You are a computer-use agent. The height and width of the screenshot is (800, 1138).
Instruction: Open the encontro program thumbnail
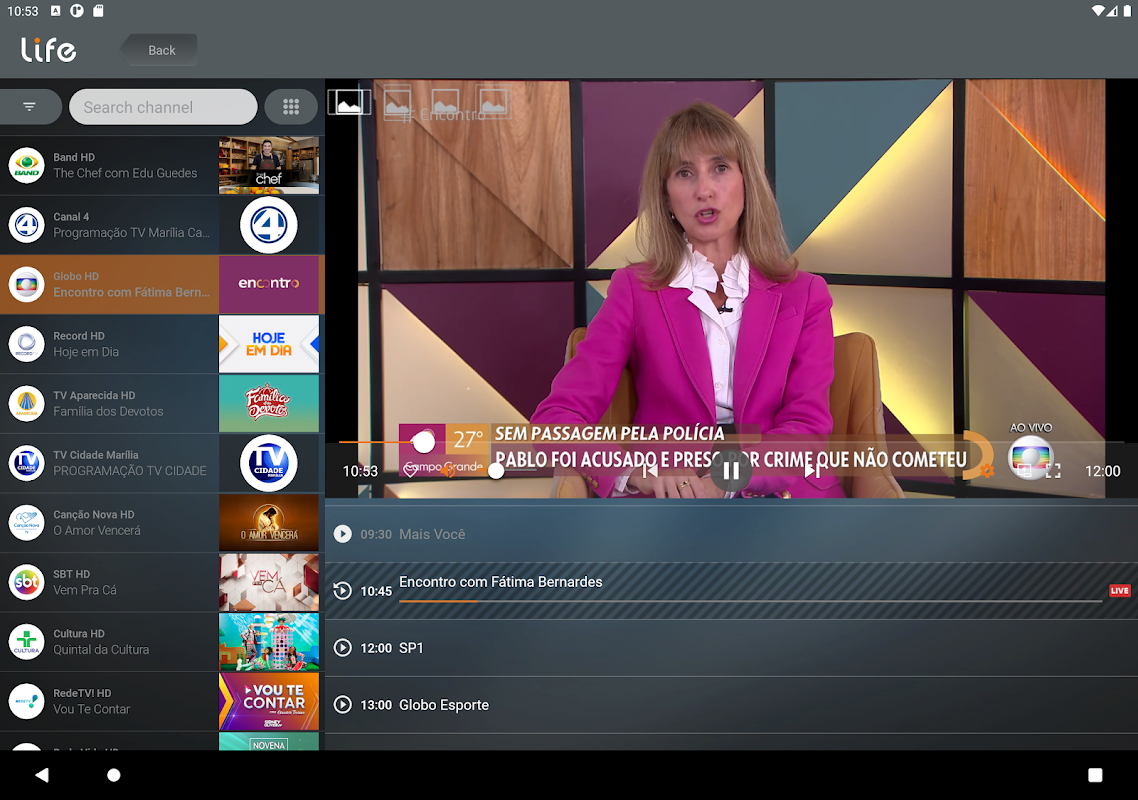(269, 285)
